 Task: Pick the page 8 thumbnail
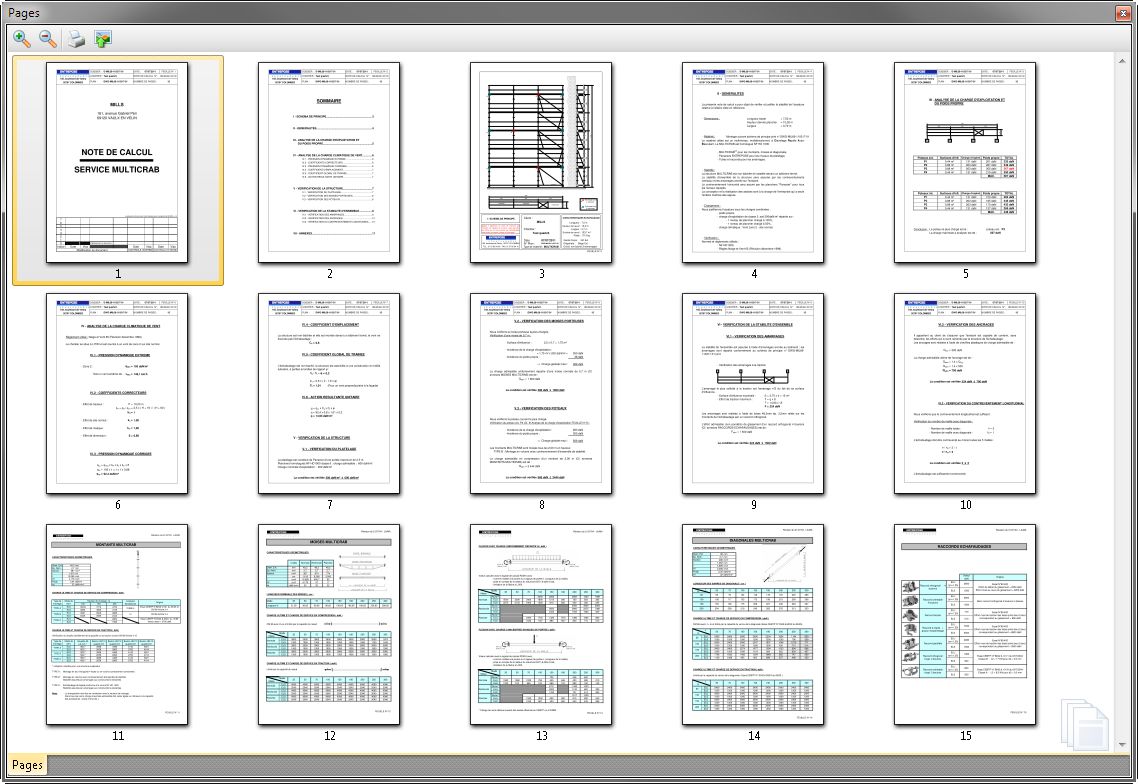tap(541, 393)
